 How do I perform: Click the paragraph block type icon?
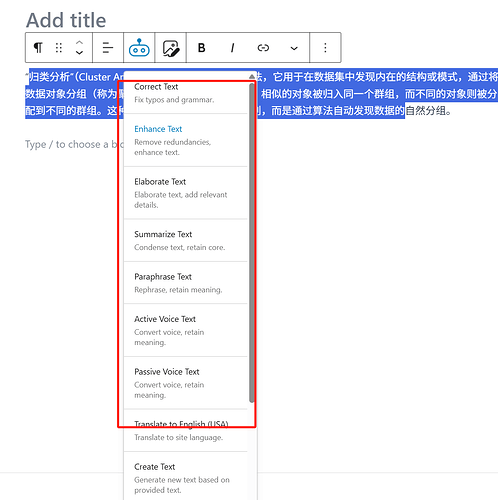(38, 48)
